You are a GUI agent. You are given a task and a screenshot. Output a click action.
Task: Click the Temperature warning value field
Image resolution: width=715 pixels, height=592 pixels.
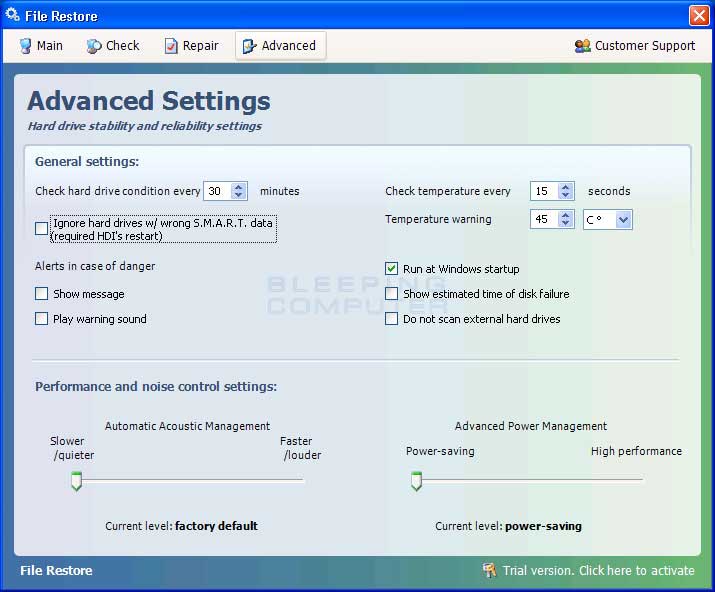tap(545, 219)
